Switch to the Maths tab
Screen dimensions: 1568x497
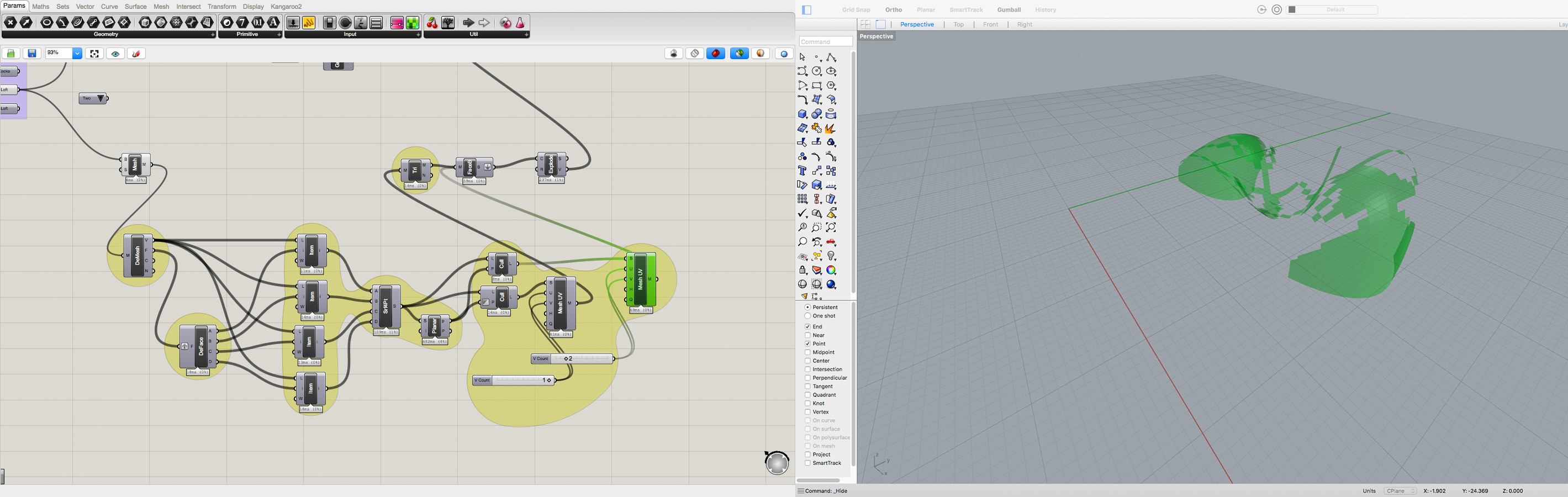coord(41,7)
